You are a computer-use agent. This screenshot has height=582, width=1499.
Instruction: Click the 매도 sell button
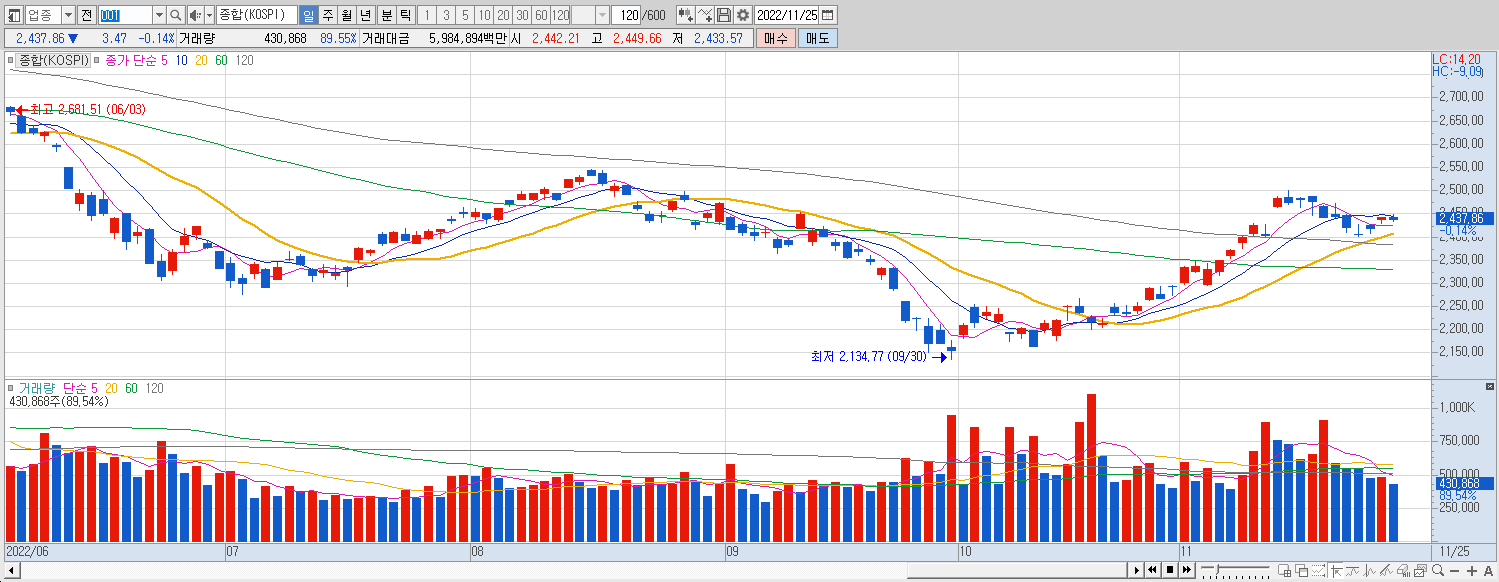[x=818, y=38]
